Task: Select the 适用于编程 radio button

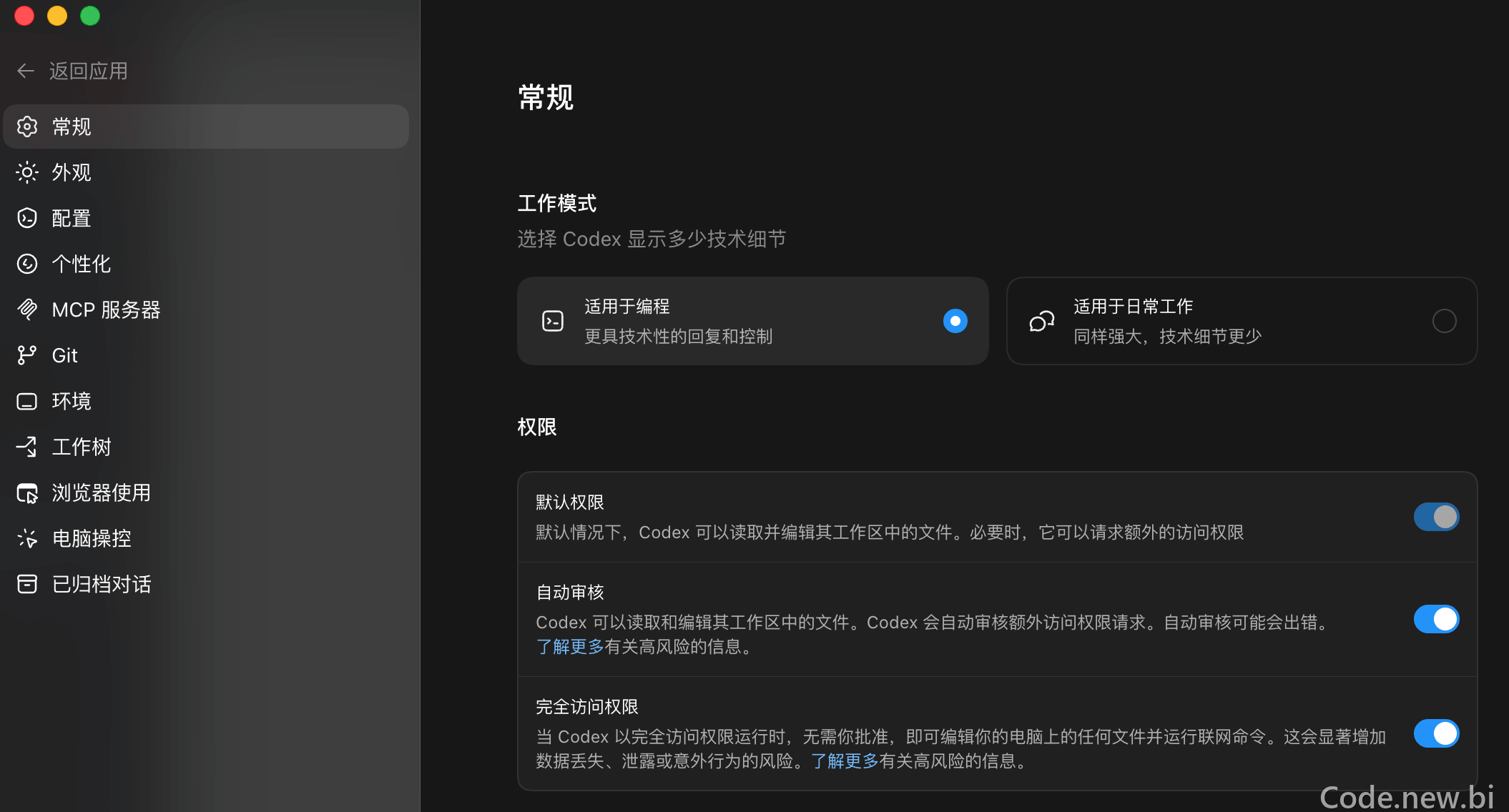Action: (x=955, y=321)
